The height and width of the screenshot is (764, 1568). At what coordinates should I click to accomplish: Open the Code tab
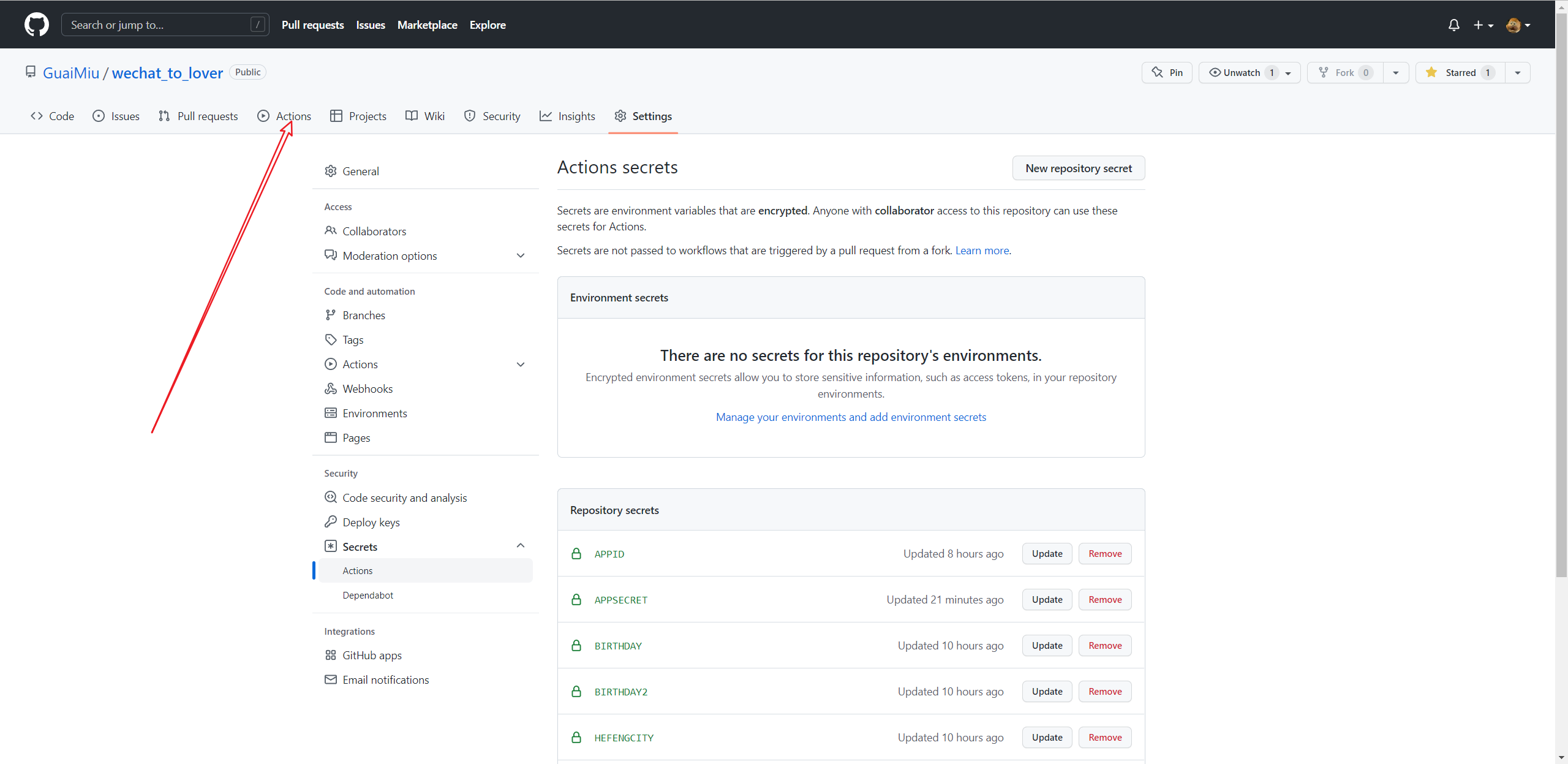coord(53,116)
